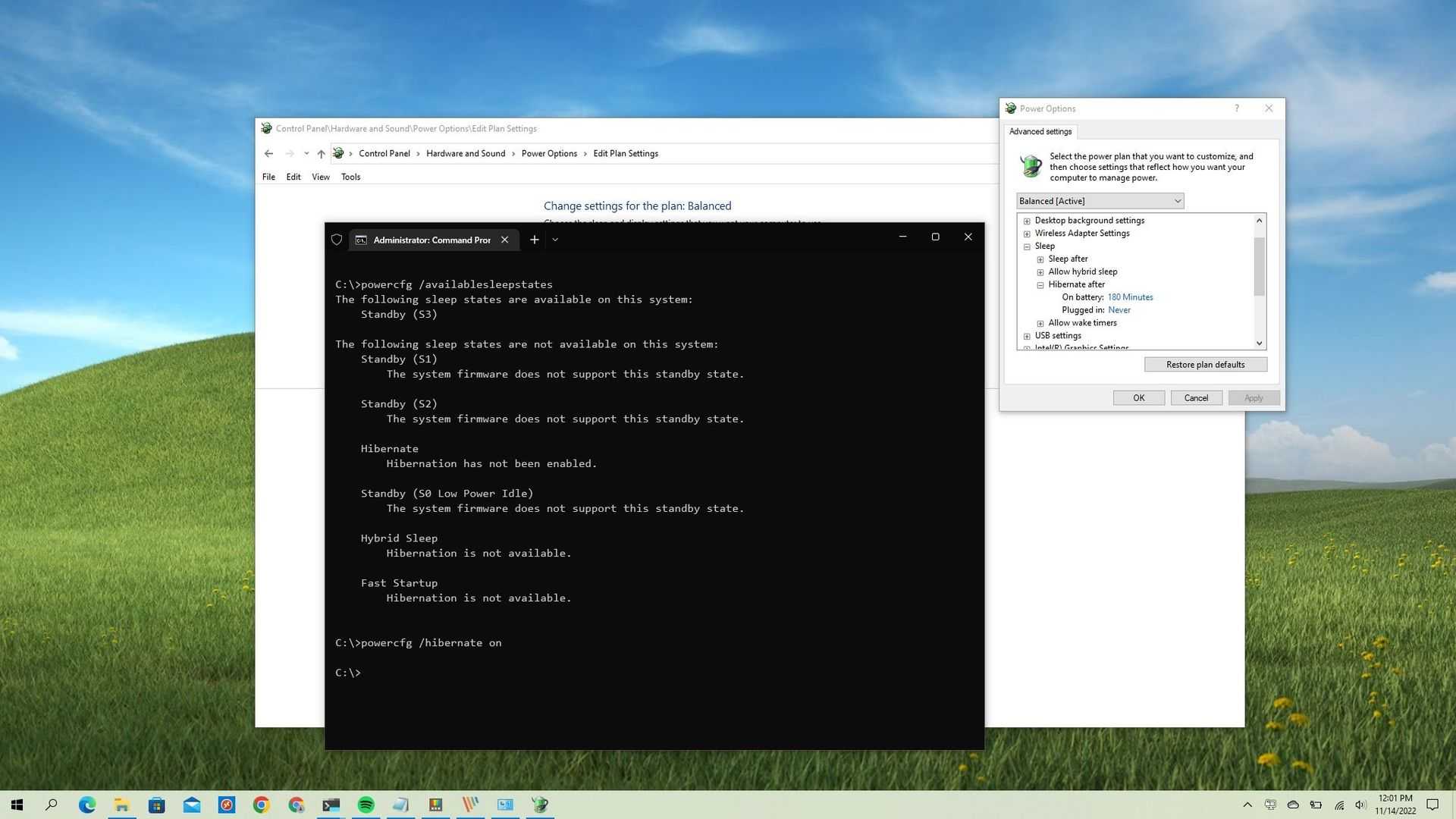The image size is (1456, 819).
Task: Click Hardware and Sound breadcrumb
Action: (x=466, y=153)
